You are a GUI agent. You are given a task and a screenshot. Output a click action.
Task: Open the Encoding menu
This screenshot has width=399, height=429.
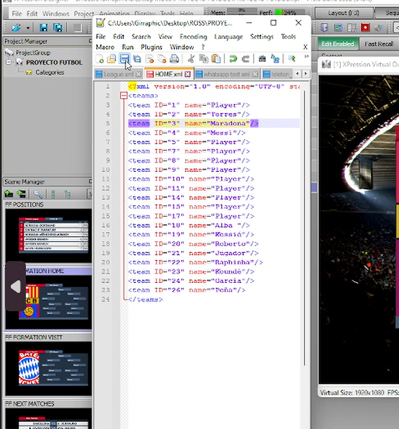pyautogui.click(x=193, y=37)
